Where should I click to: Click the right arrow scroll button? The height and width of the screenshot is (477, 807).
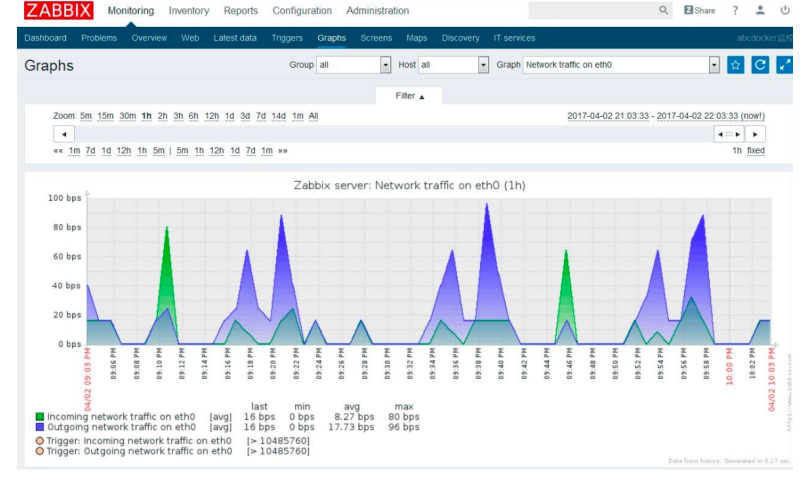[x=755, y=134]
